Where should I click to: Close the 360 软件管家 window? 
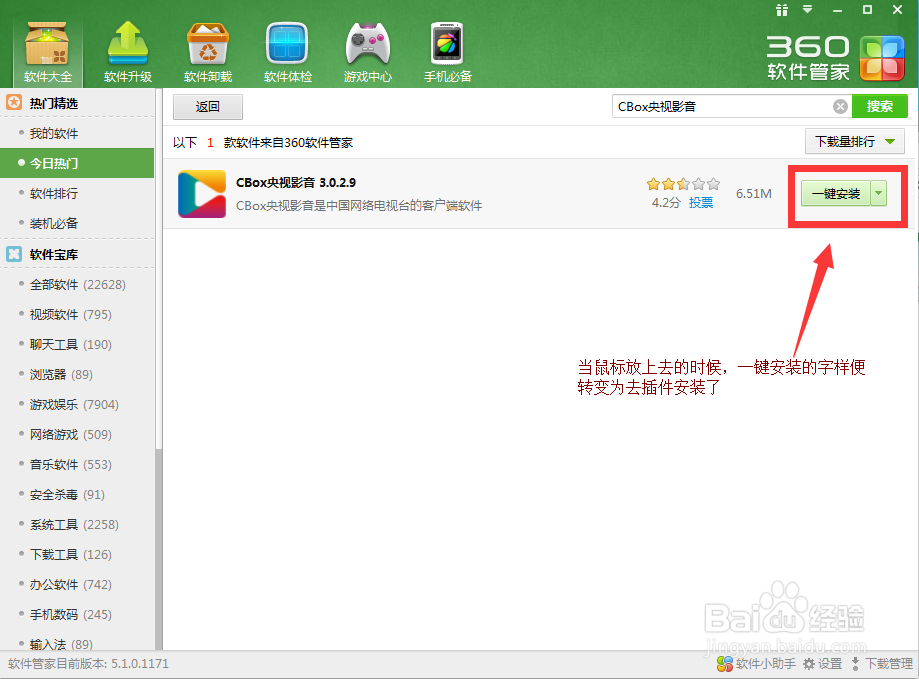(897, 9)
